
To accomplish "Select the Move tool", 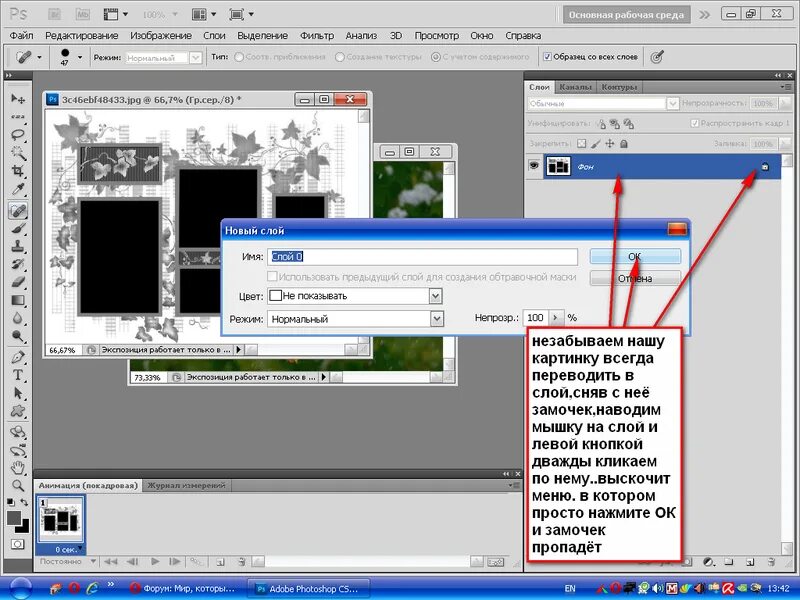I will point(18,98).
